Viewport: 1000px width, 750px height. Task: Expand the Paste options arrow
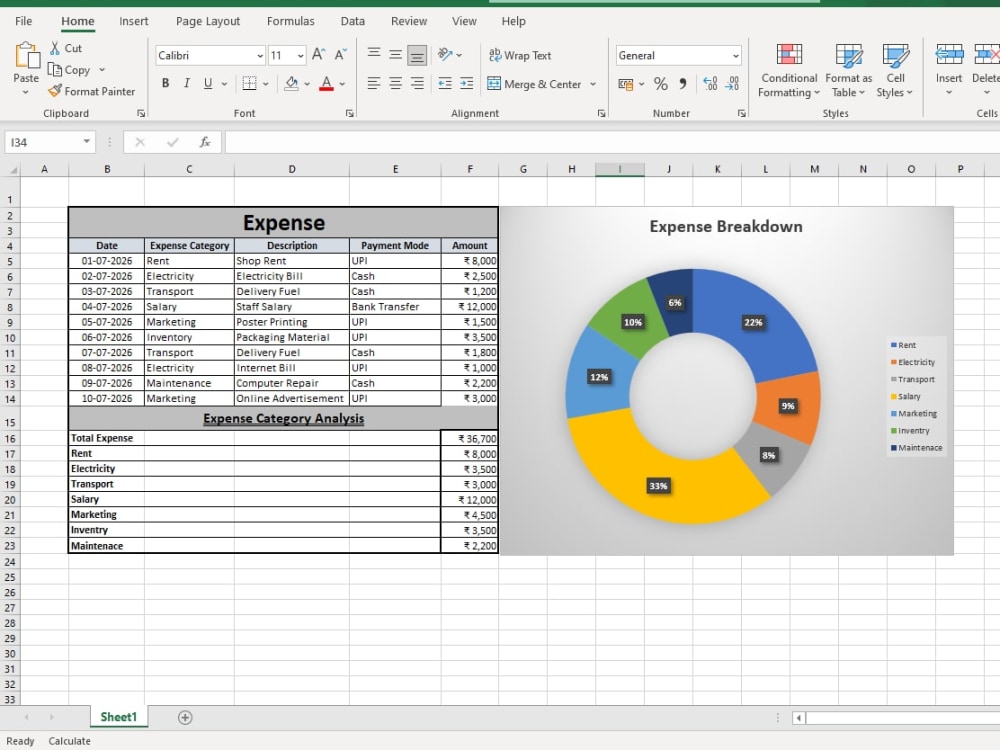click(x=26, y=92)
